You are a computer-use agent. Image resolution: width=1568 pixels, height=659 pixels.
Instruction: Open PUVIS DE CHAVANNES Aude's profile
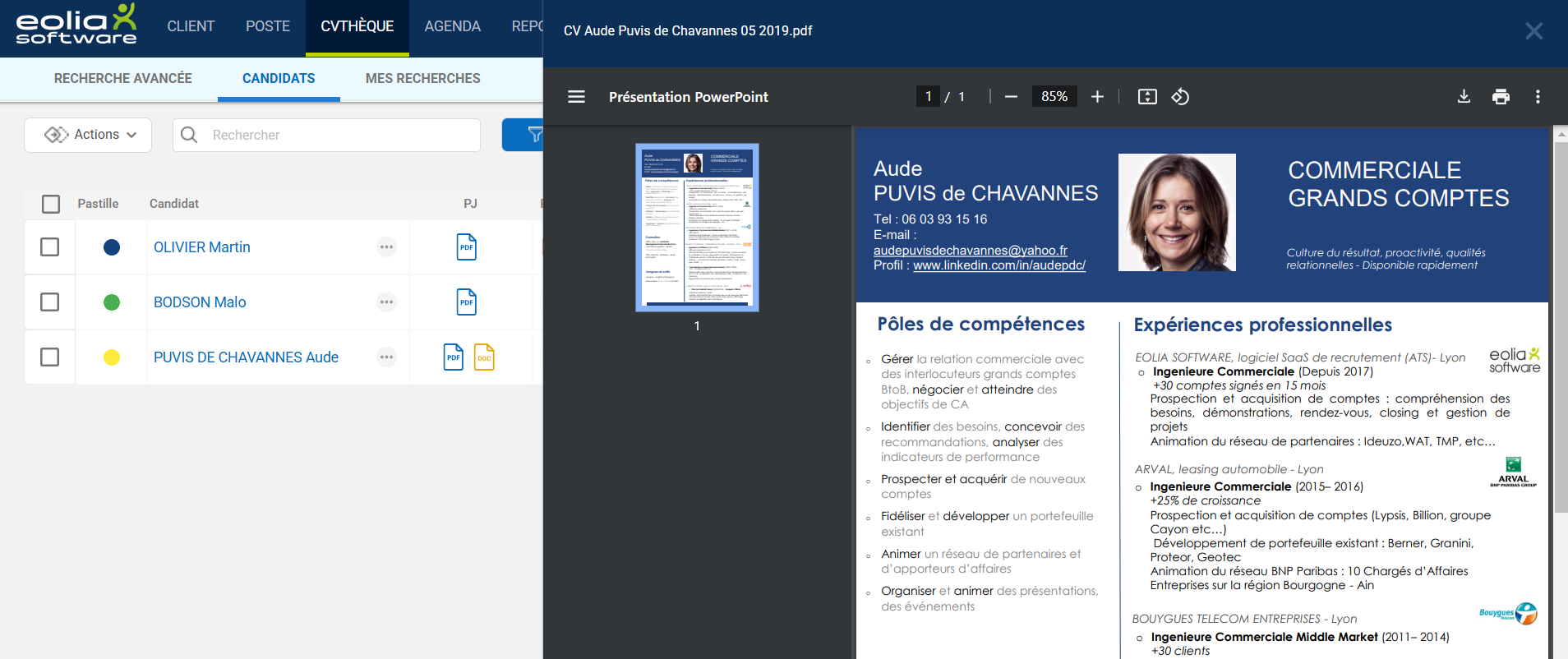click(x=246, y=357)
